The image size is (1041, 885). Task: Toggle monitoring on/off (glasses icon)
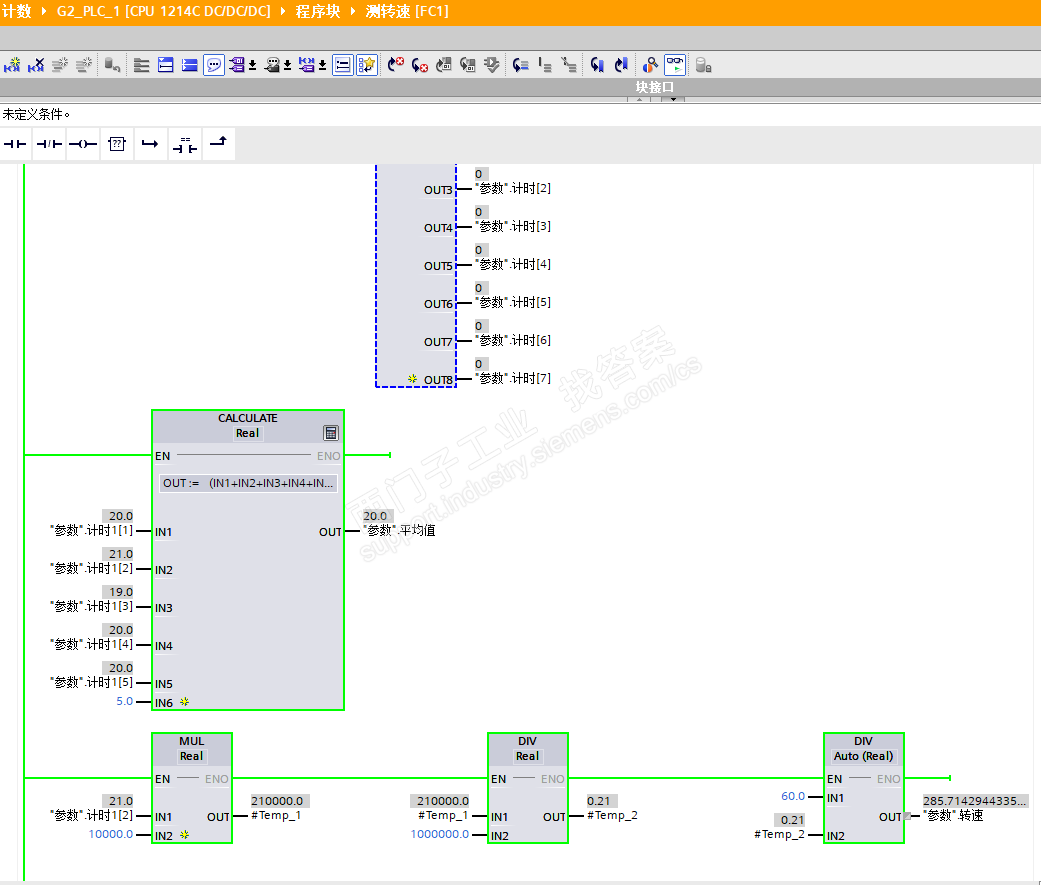click(675, 65)
